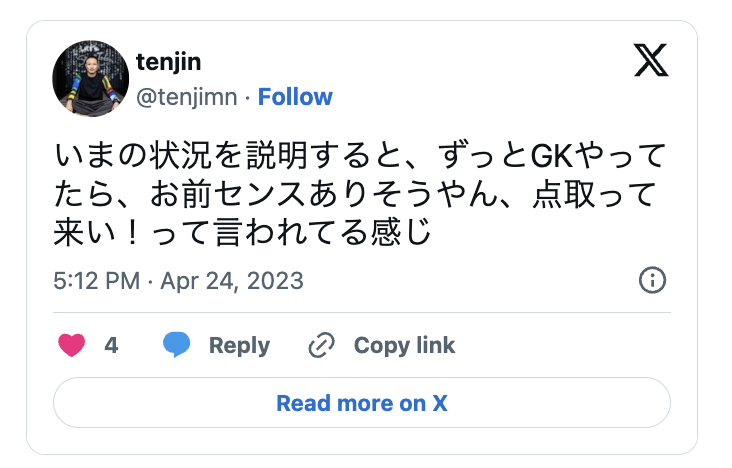Click the dot separator before Follow
The image size is (732, 468).
(247, 97)
